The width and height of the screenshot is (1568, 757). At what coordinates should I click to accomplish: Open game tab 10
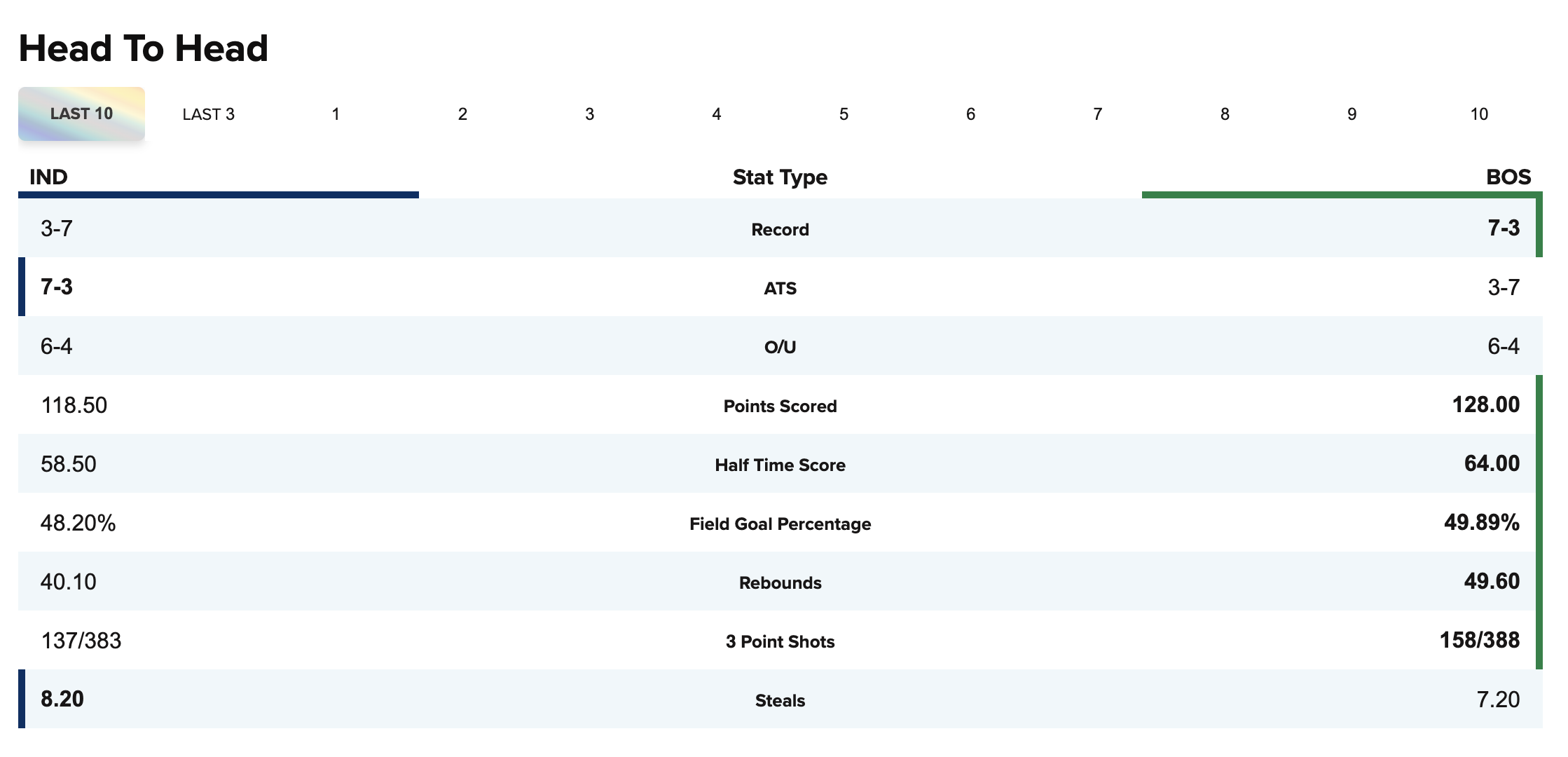coord(1479,114)
